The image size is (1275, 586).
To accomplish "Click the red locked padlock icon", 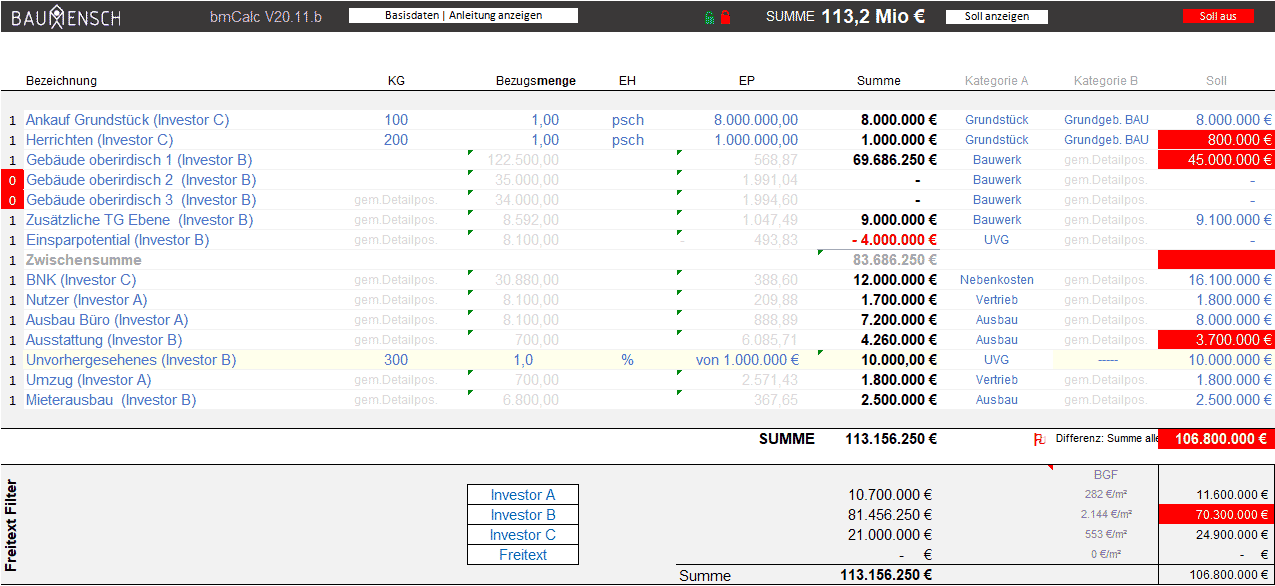I will point(724,17).
